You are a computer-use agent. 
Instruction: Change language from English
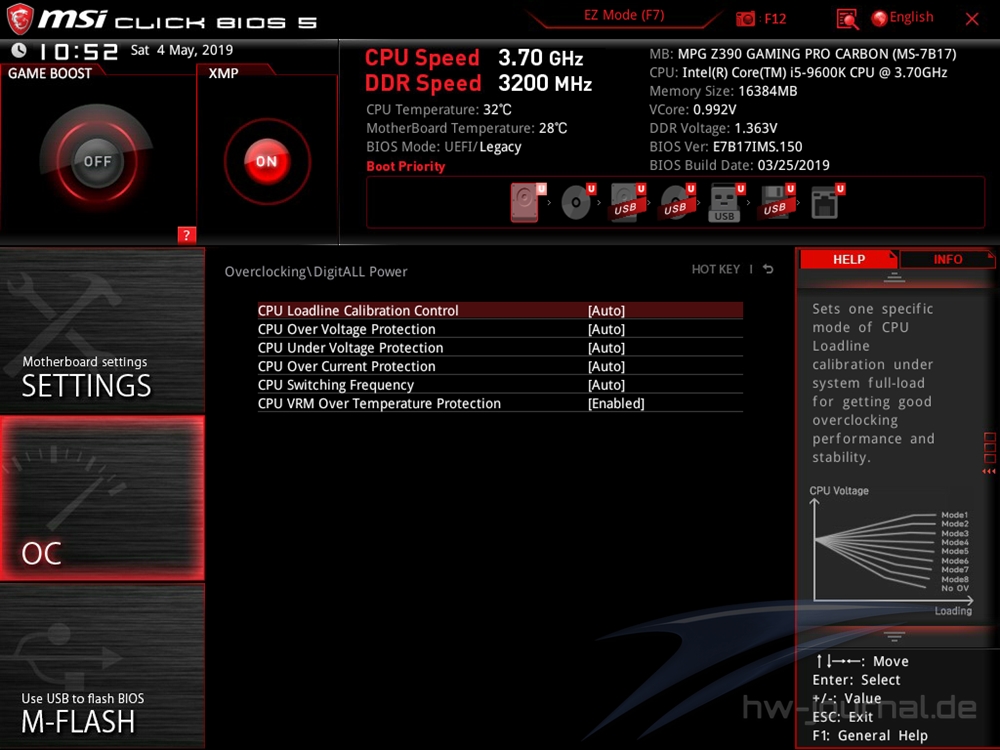pos(911,17)
